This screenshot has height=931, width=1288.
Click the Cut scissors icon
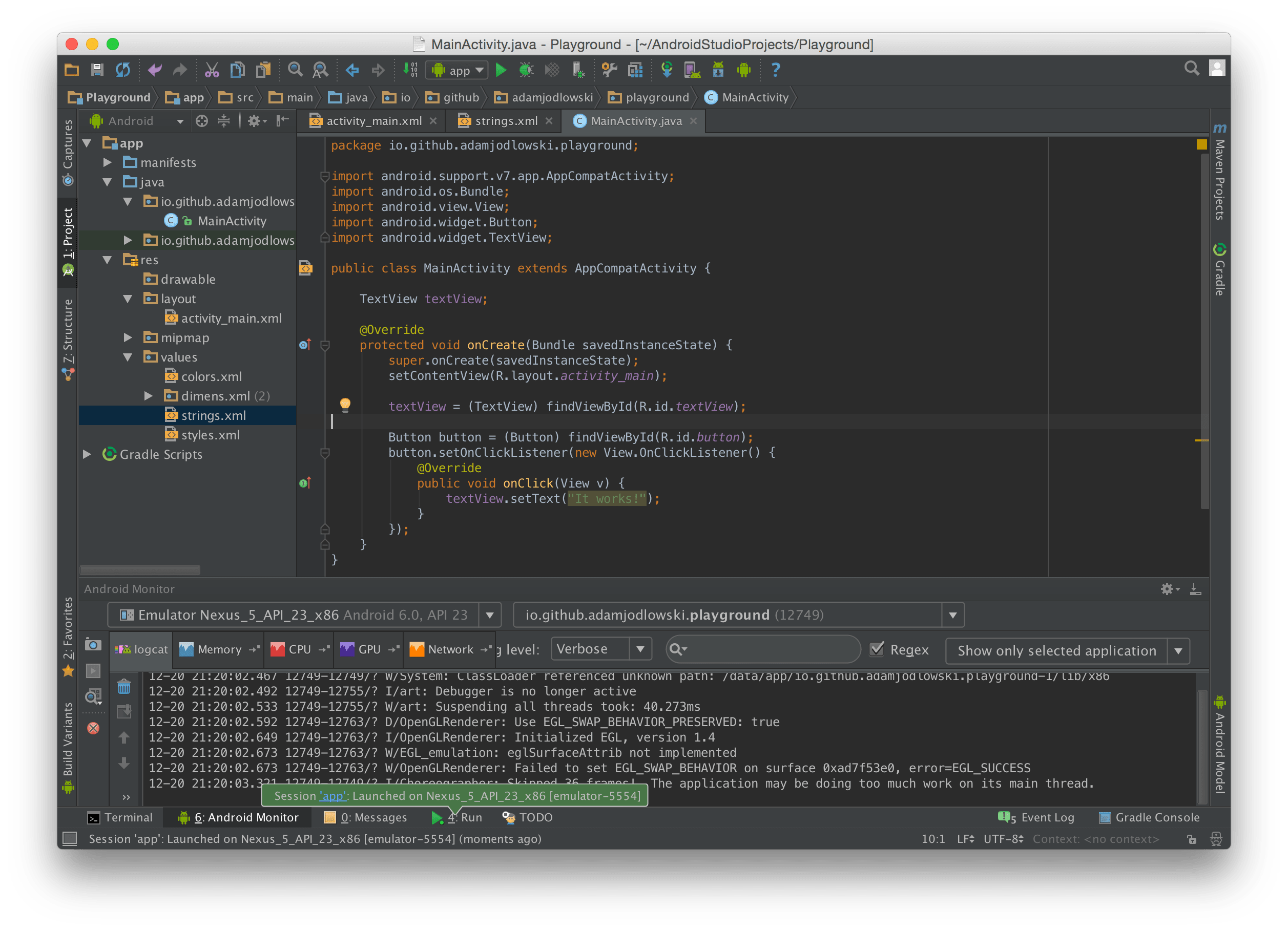(212, 70)
